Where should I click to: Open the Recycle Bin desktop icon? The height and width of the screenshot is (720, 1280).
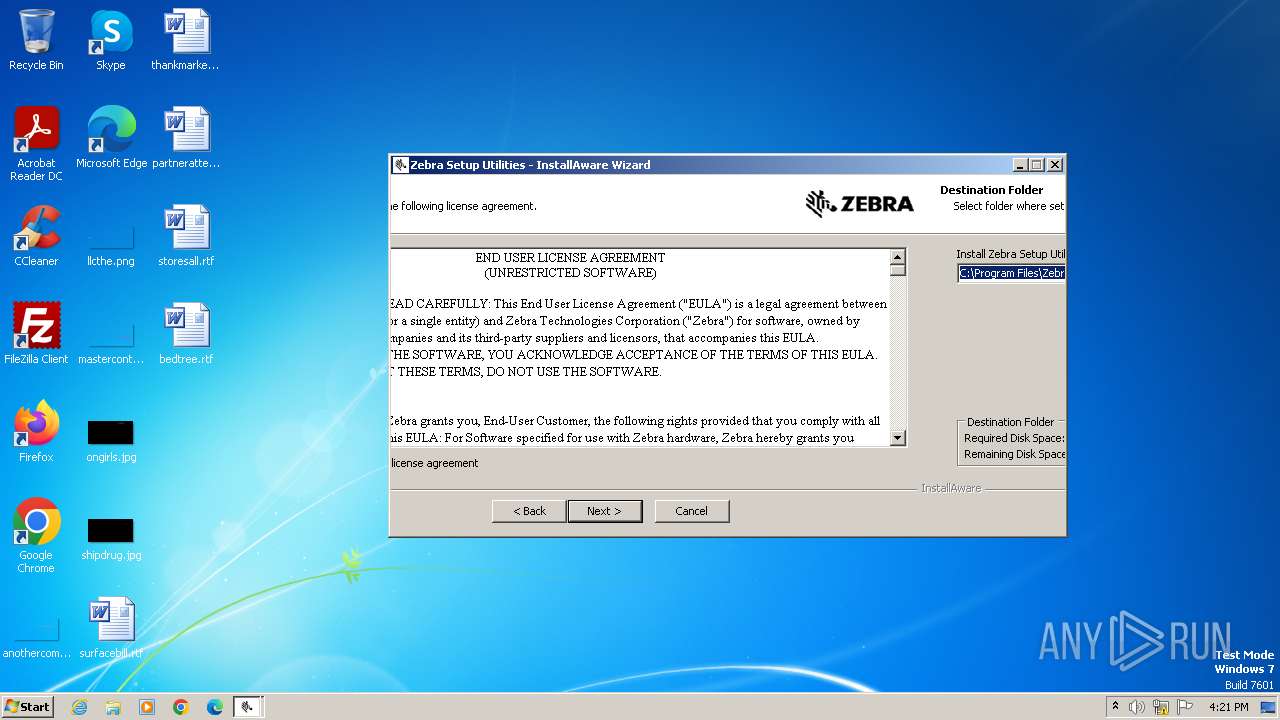coord(36,40)
